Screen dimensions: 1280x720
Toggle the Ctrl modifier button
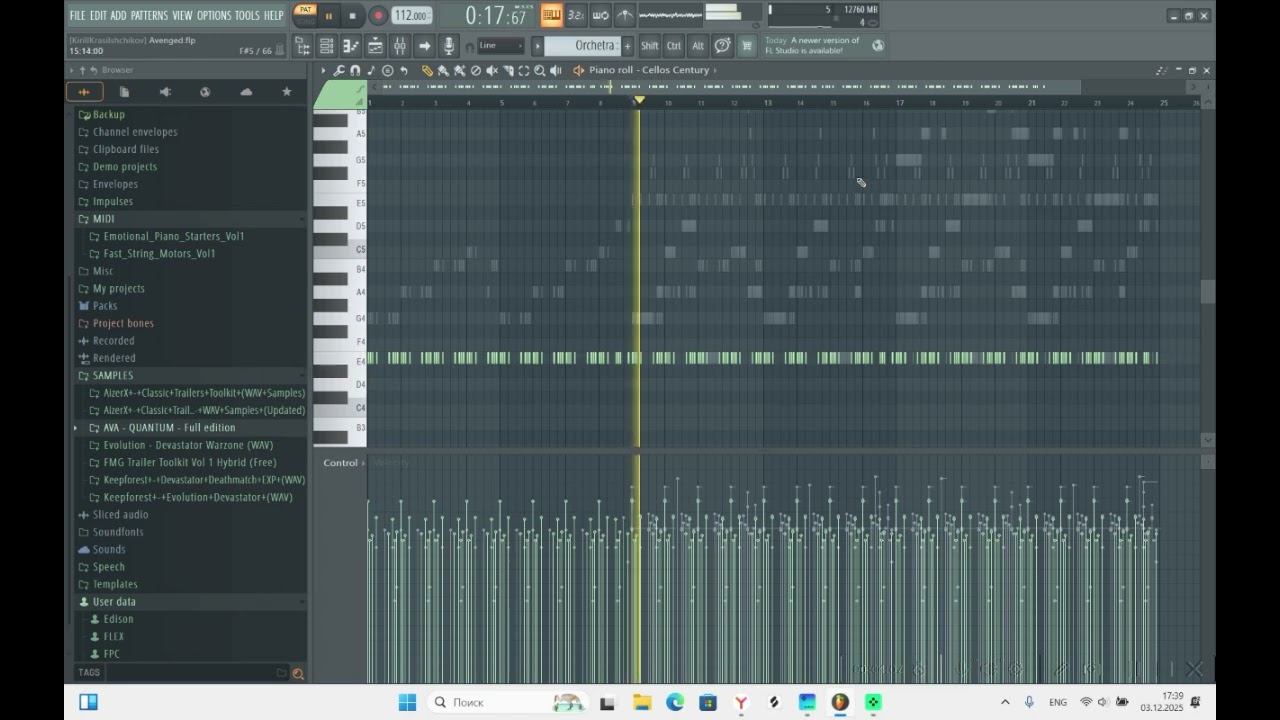674,46
